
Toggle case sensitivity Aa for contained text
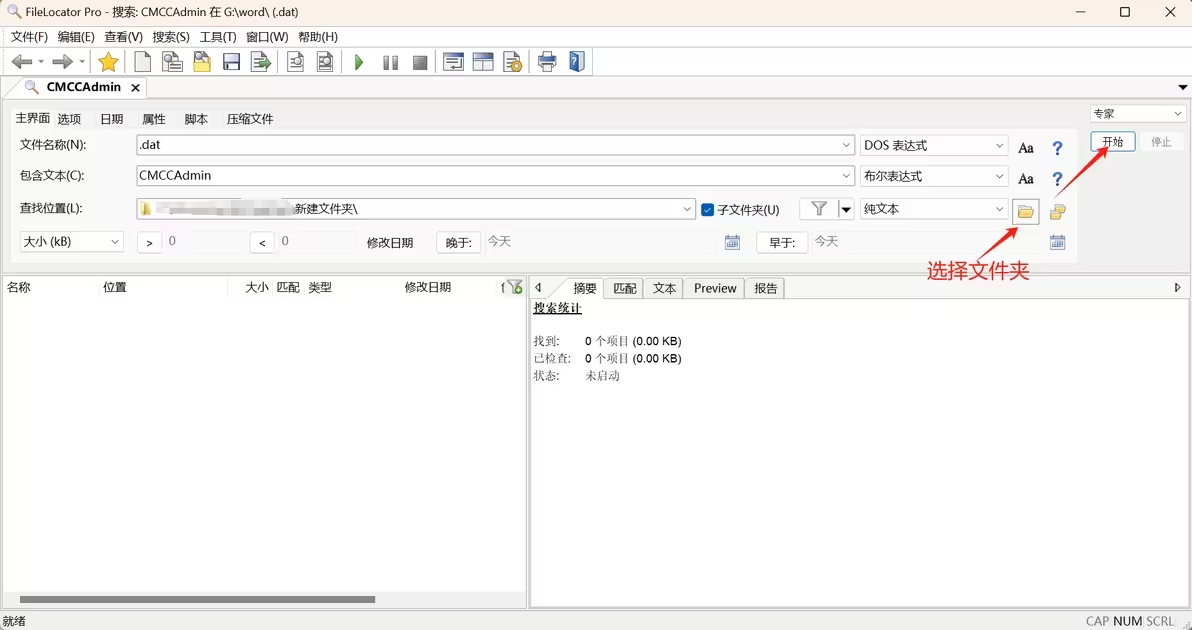tap(1025, 176)
